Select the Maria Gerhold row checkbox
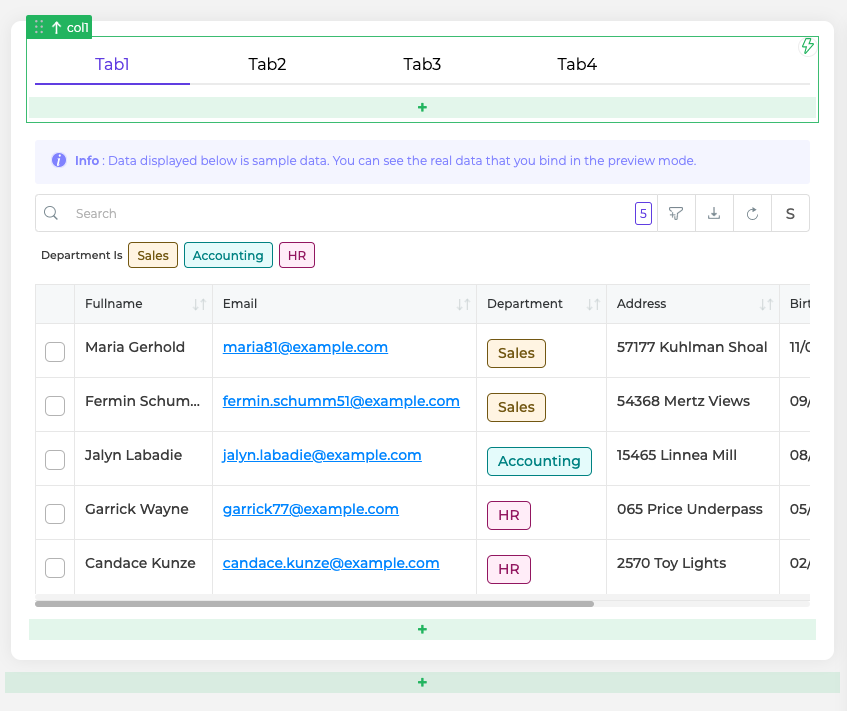Viewport: 847px width, 711px height. (x=55, y=351)
